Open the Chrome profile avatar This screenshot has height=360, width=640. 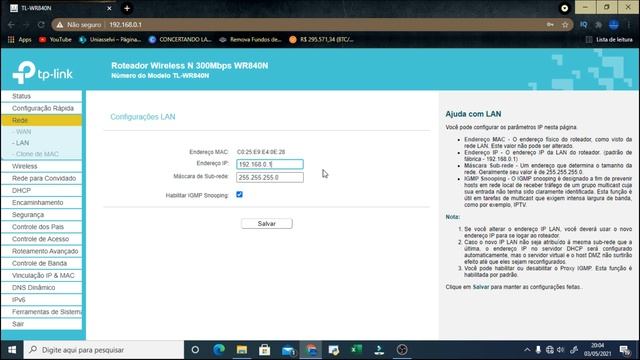click(x=613, y=24)
